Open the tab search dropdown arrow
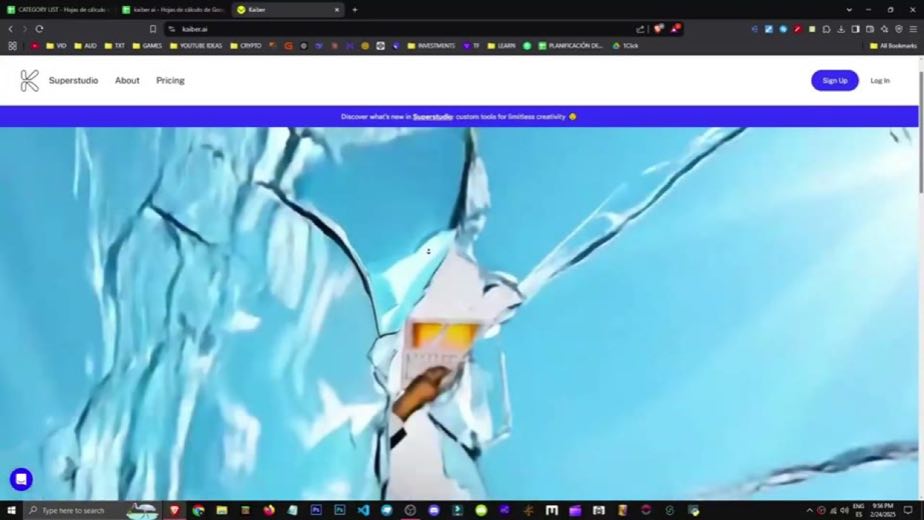 coord(849,10)
